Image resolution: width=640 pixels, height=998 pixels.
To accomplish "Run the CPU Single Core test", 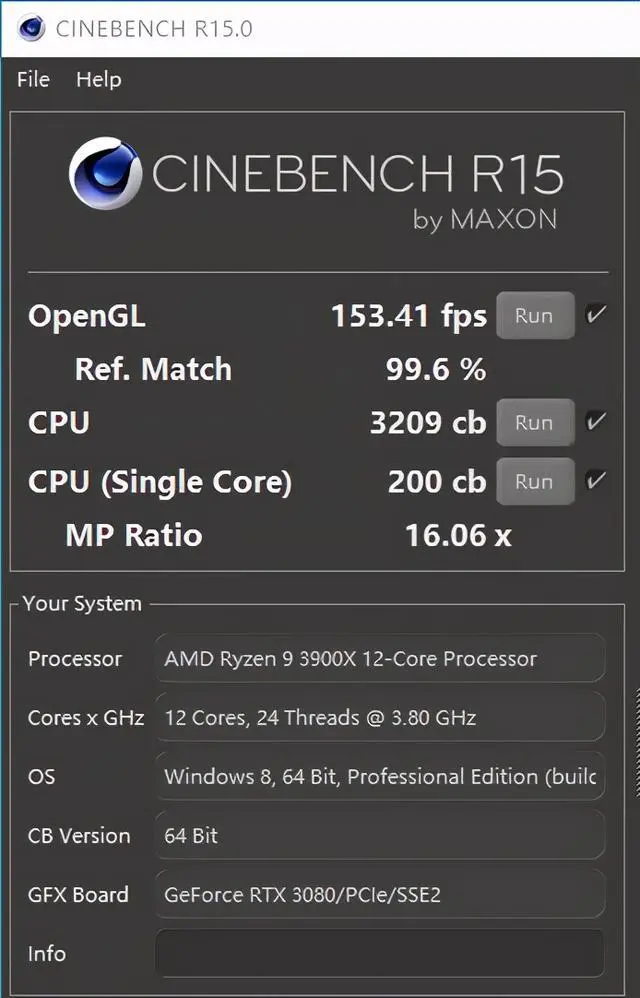I will coord(535,482).
